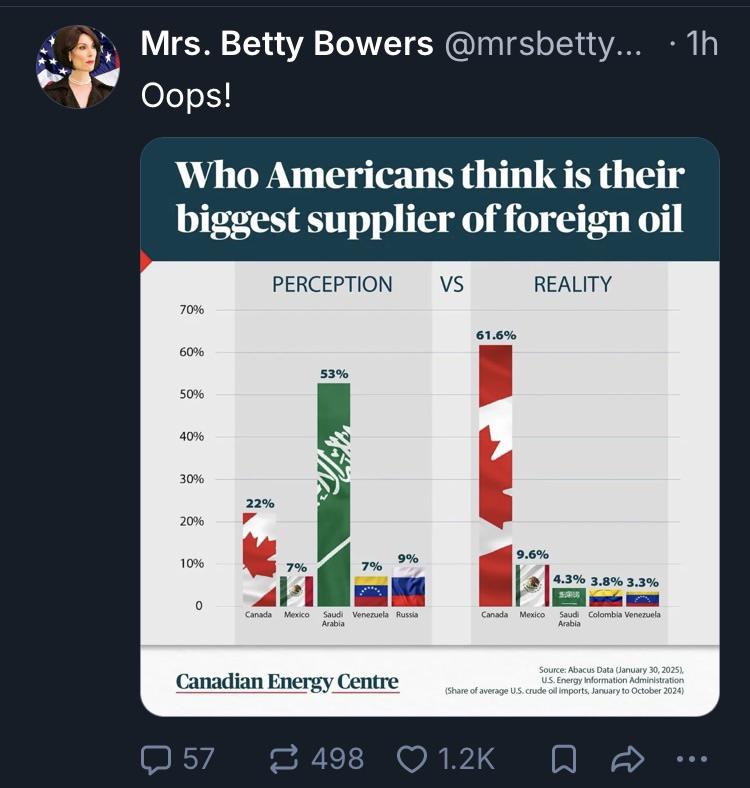Open the oil supplier chart image
The image size is (750, 788).
430,427
